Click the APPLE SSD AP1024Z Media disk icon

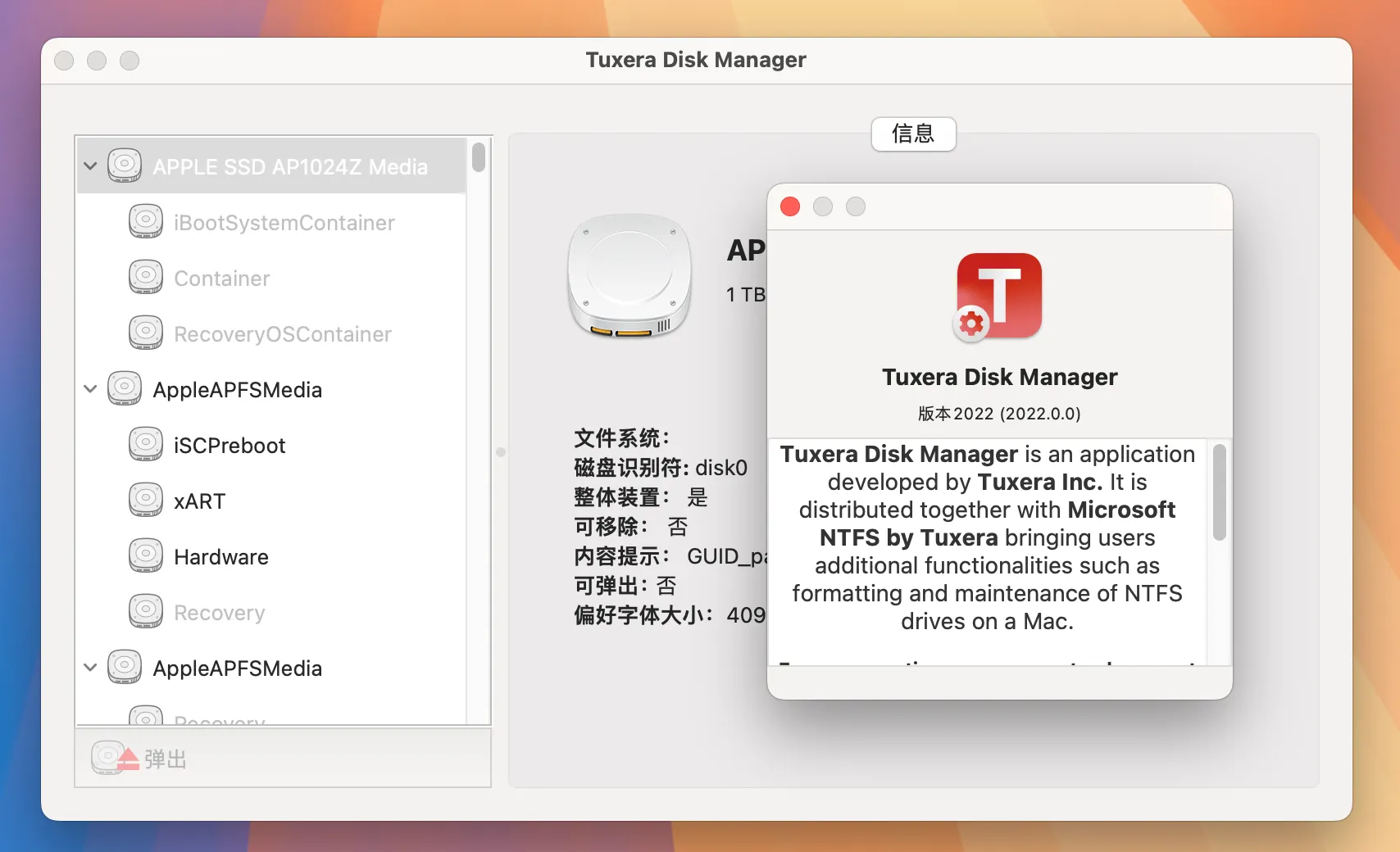[125, 165]
